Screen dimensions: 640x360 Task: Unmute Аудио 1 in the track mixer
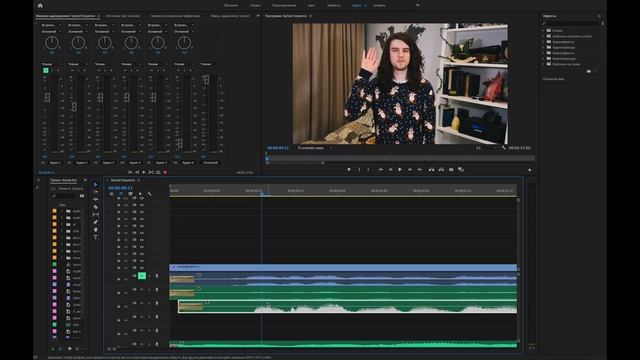(x=46, y=71)
